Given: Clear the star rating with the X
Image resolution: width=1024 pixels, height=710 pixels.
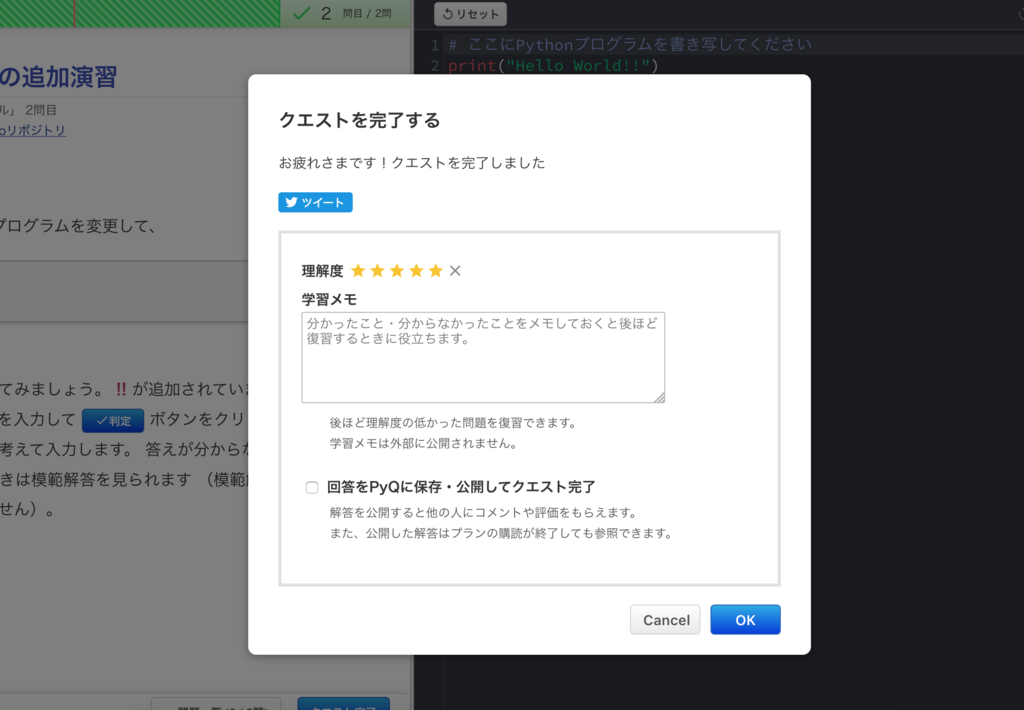Looking at the screenshot, I should click(455, 270).
